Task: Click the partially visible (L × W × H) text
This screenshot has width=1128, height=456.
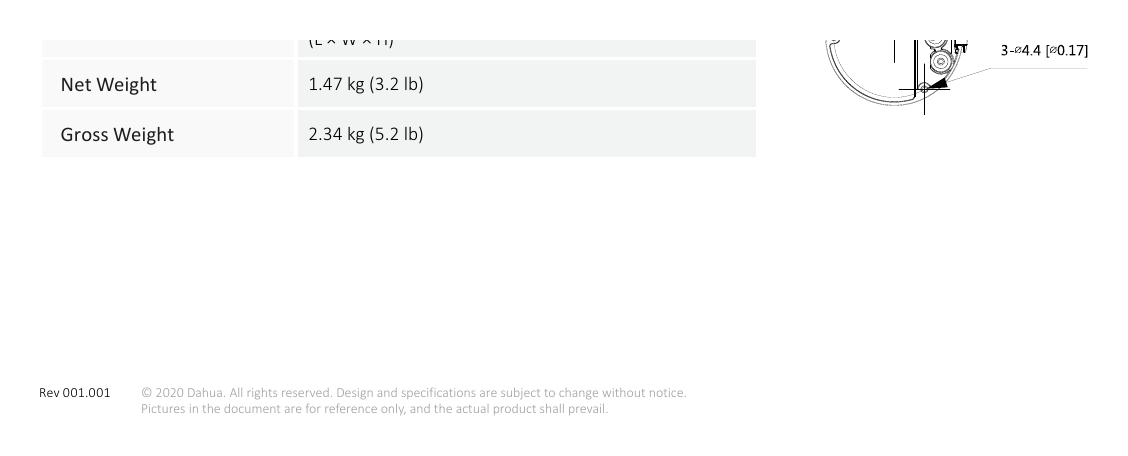Action: (351, 43)
